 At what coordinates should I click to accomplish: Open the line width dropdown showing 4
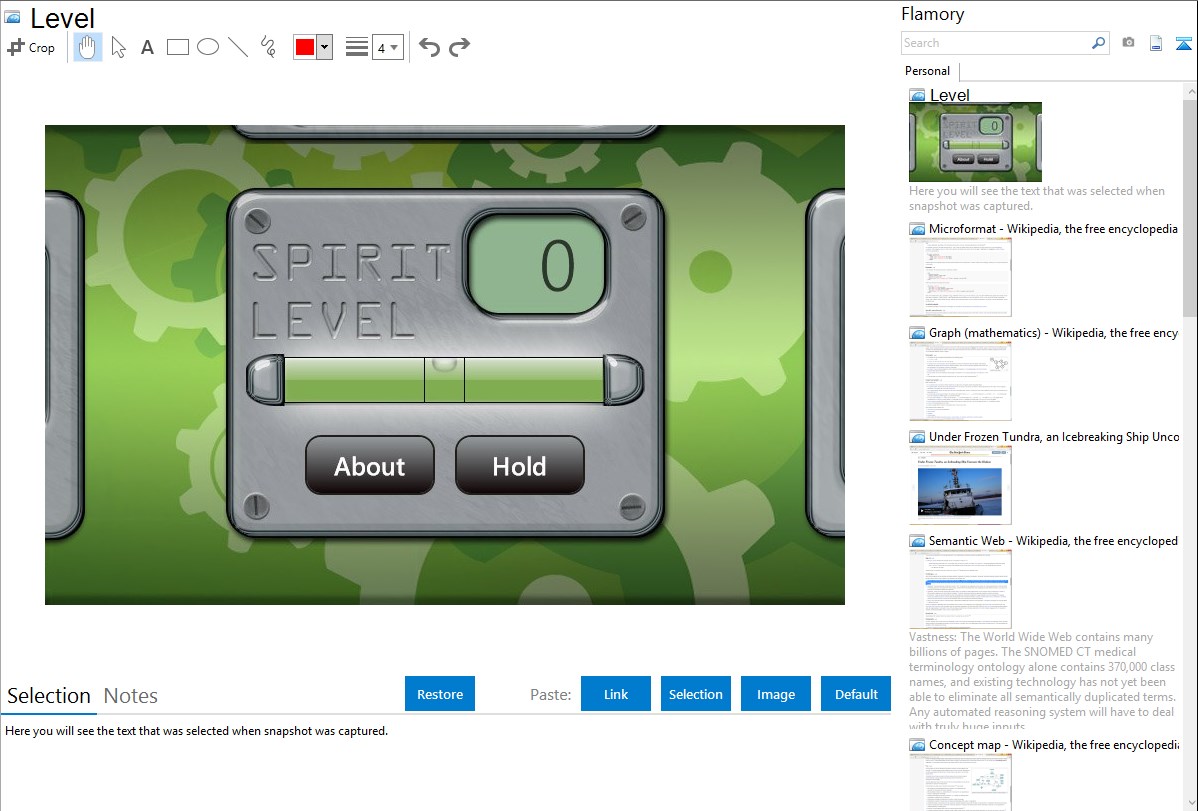coord(387,47)
